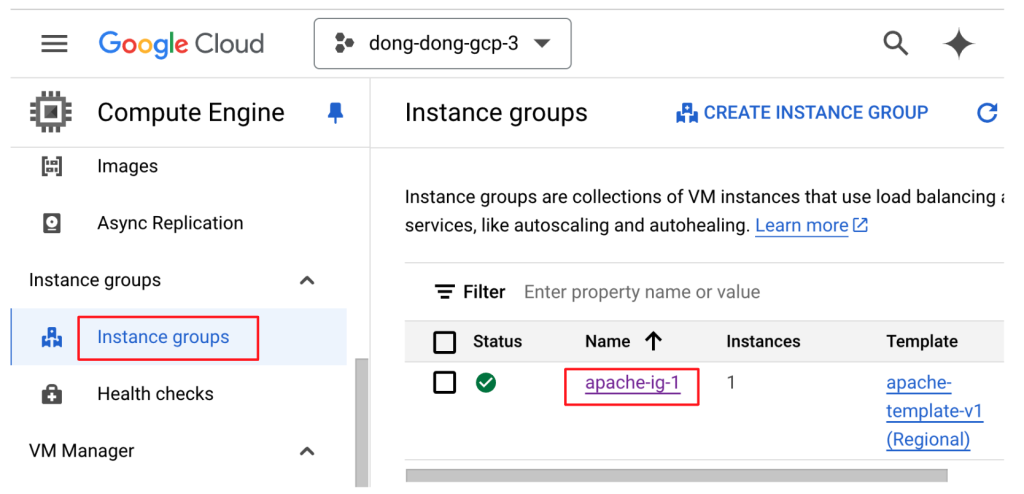Click the Compute Engine title
1024x494 pixels.
(x=191, y=112)
